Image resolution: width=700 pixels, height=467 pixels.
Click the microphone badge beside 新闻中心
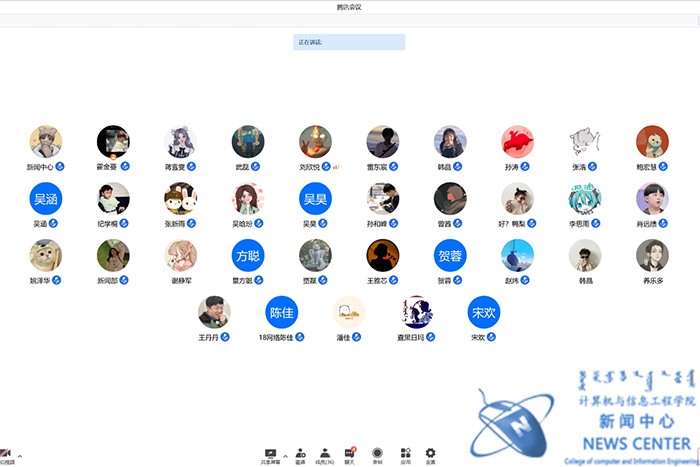tap(59, 166)
